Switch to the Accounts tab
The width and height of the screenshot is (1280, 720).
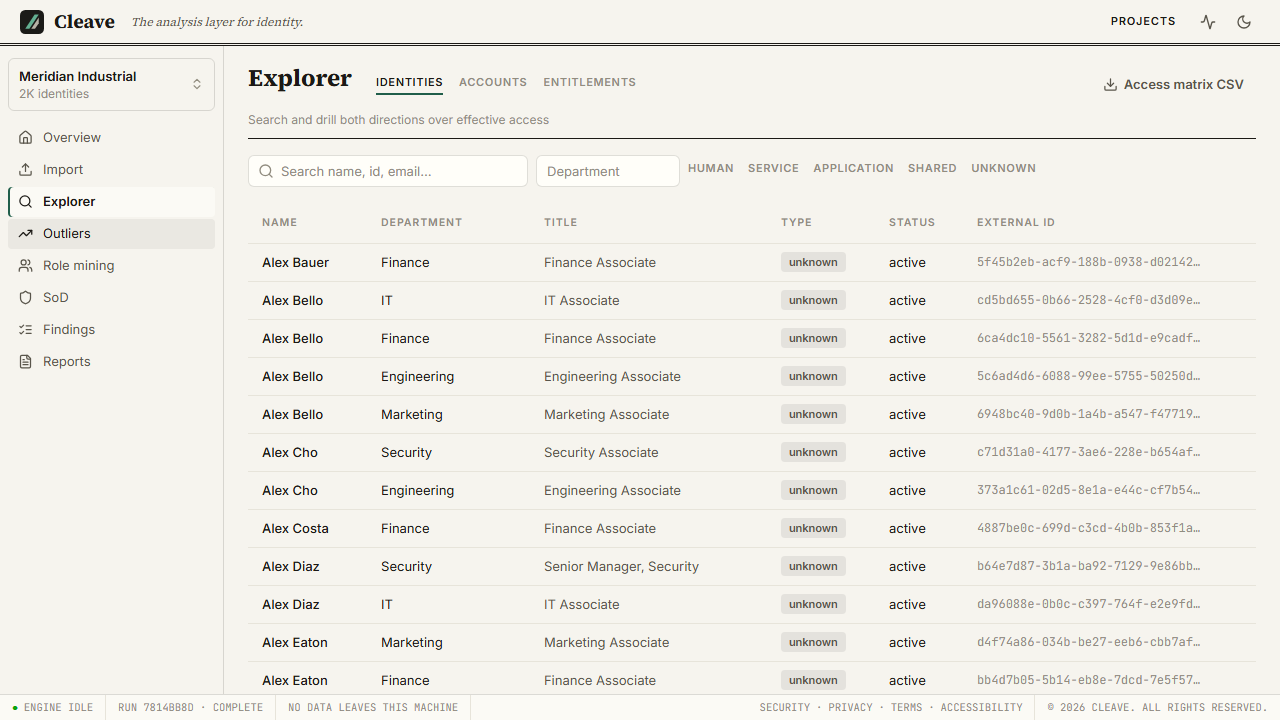point(493,83)
